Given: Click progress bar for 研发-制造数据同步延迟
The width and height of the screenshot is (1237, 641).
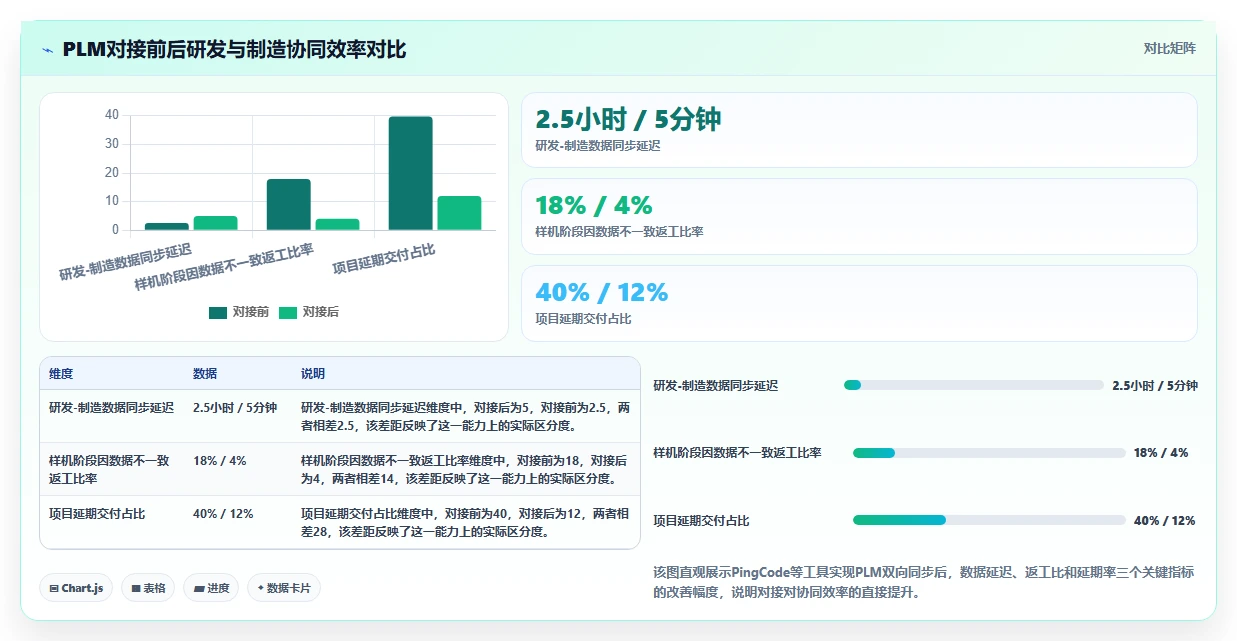Looking at the screenshot, I should point(973,385).
